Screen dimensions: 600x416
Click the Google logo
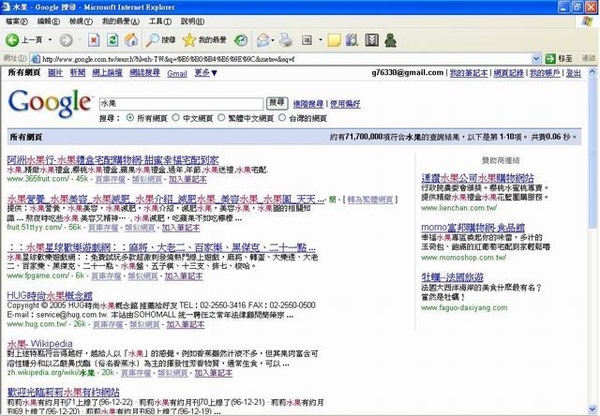click(x=50, y=103)
